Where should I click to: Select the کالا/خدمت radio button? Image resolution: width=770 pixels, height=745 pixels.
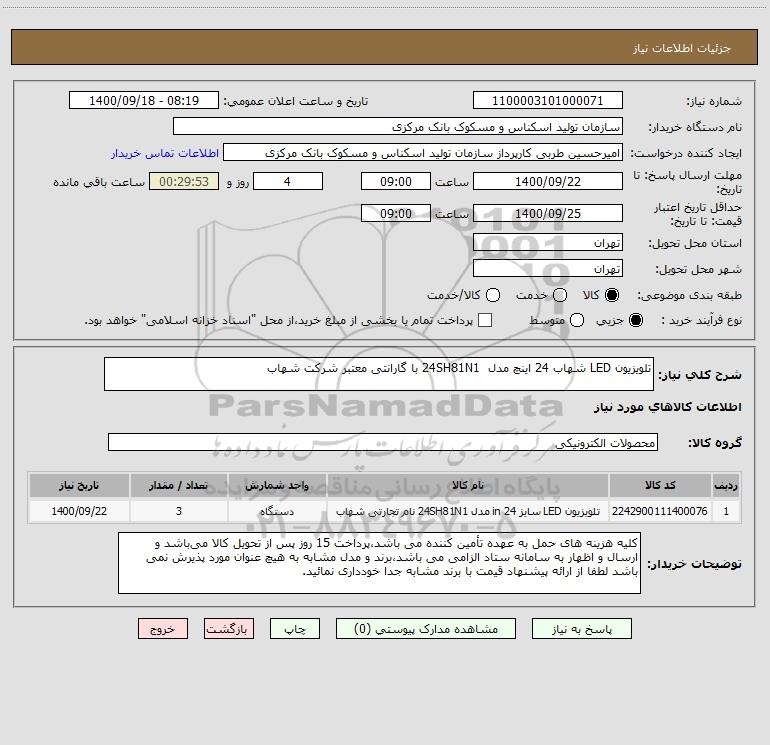tap(493, 295)
